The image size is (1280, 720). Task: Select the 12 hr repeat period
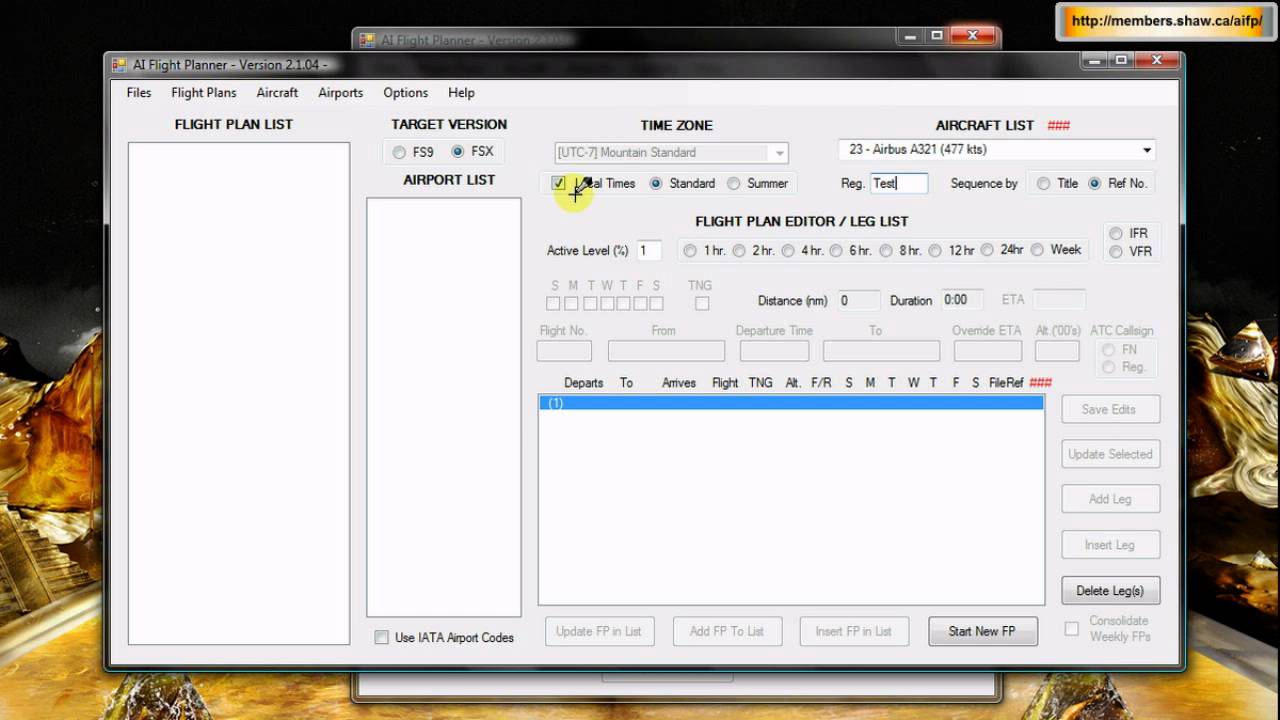pyautogui.click(x=935, y=250)
